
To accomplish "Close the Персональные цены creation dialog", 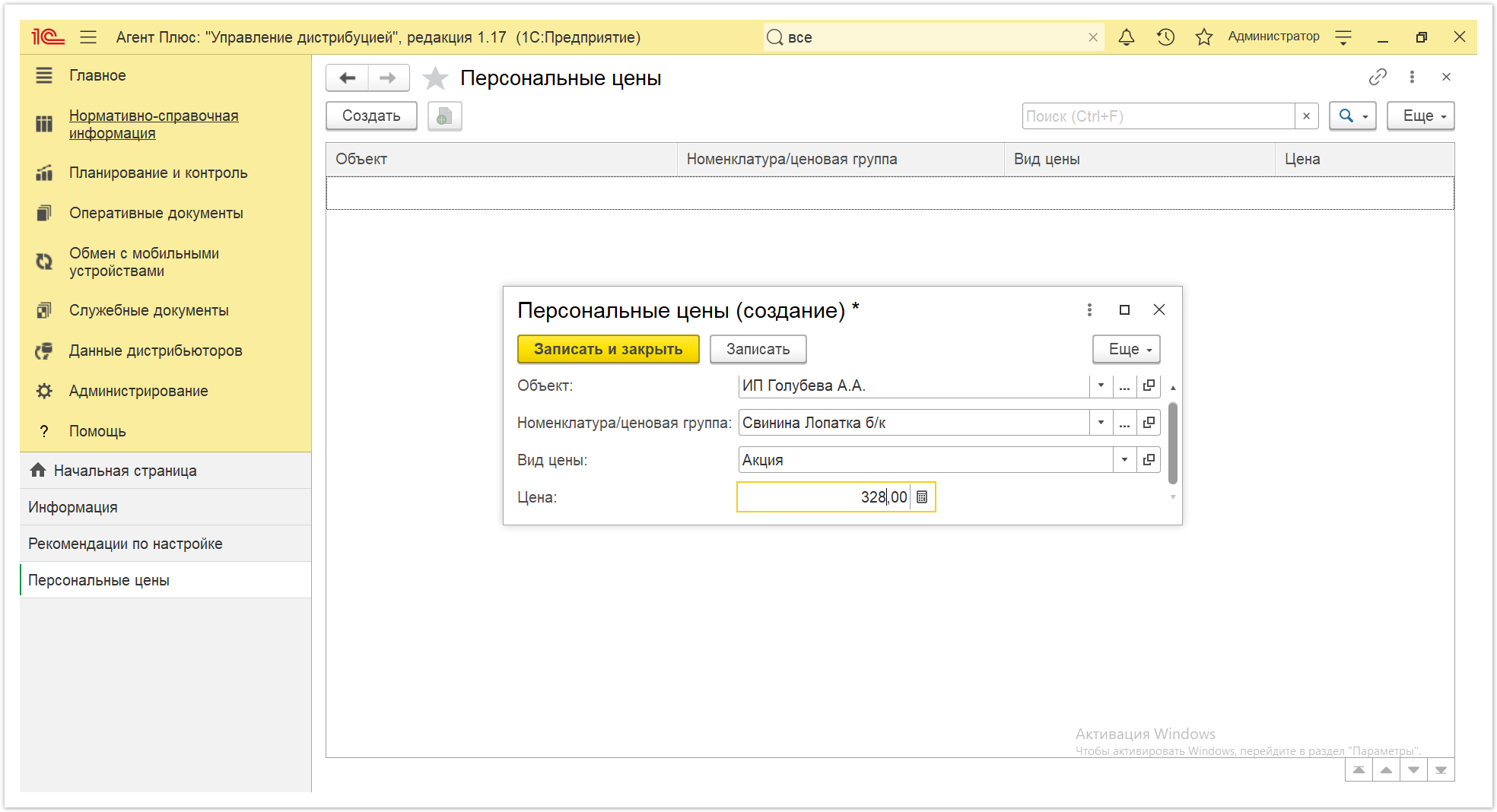I will [x=1159, y=309].
